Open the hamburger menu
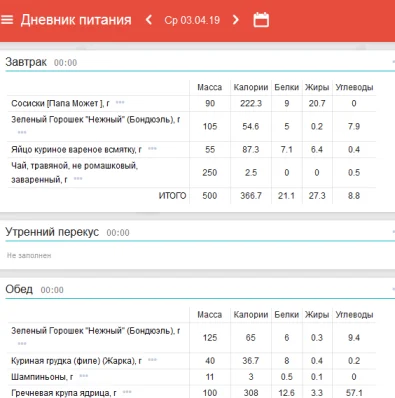 7,20
